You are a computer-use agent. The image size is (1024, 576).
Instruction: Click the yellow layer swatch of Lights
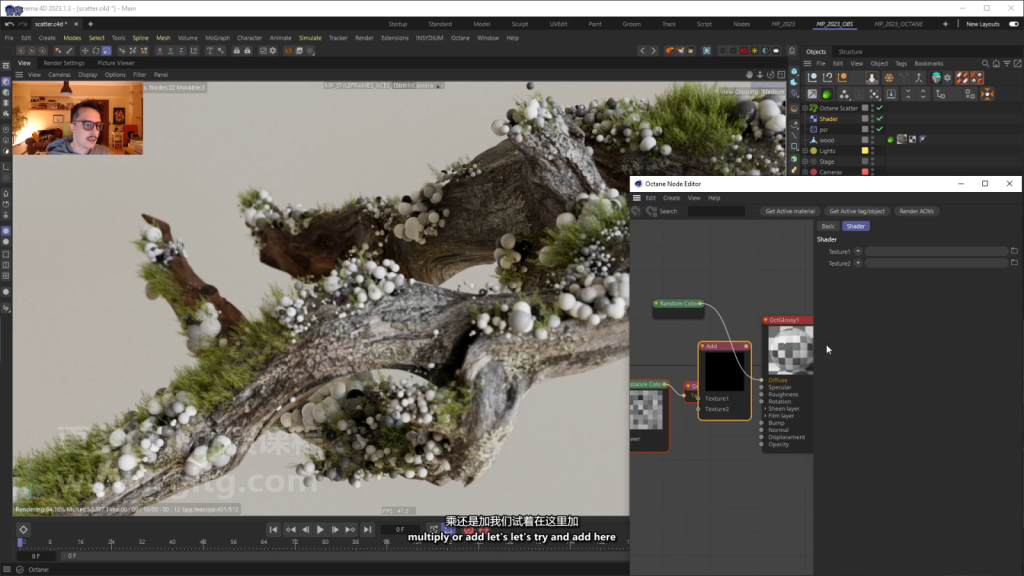coord(865,151)
